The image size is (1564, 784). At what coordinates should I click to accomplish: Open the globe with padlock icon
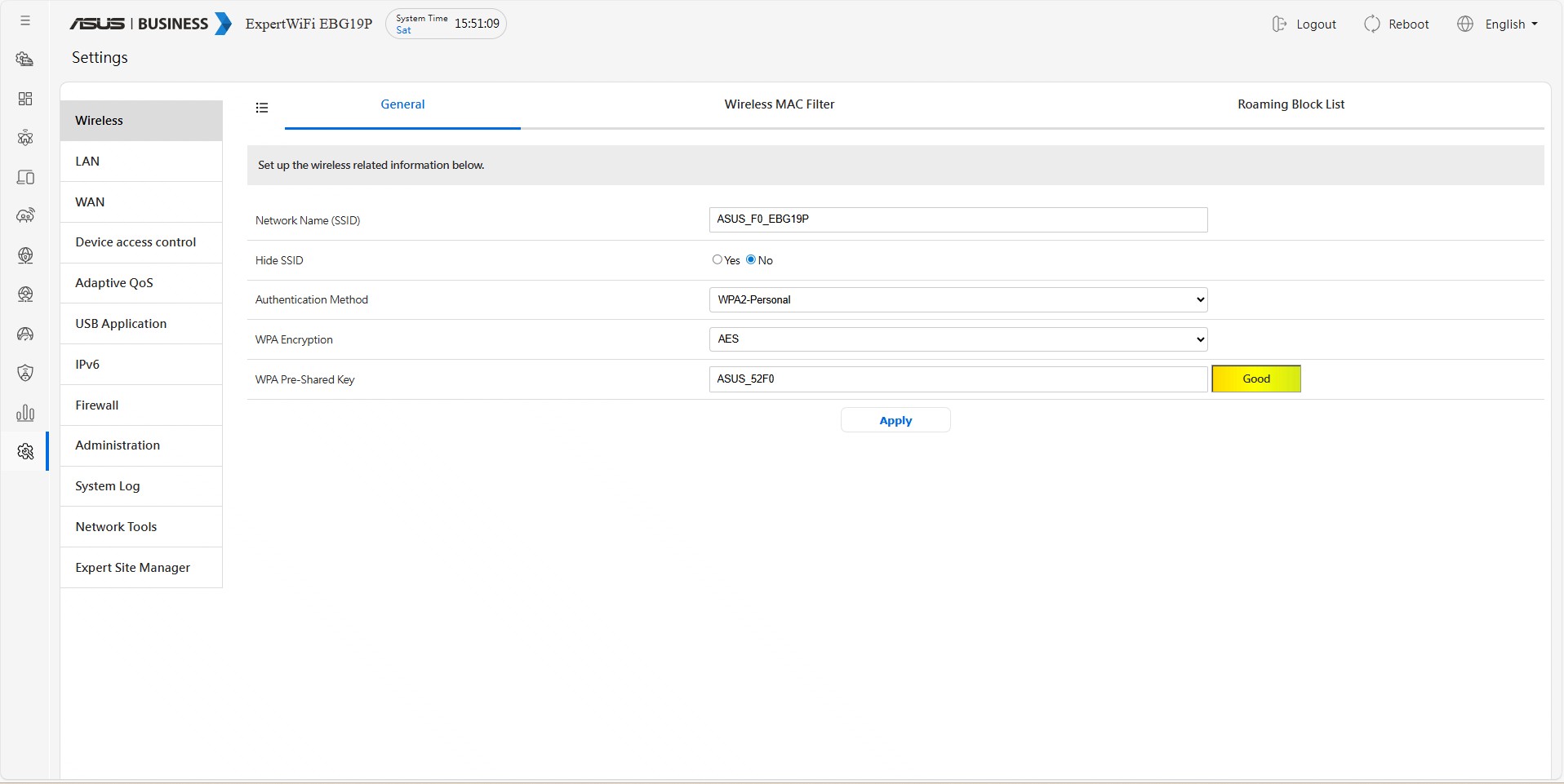pos(25,255)
